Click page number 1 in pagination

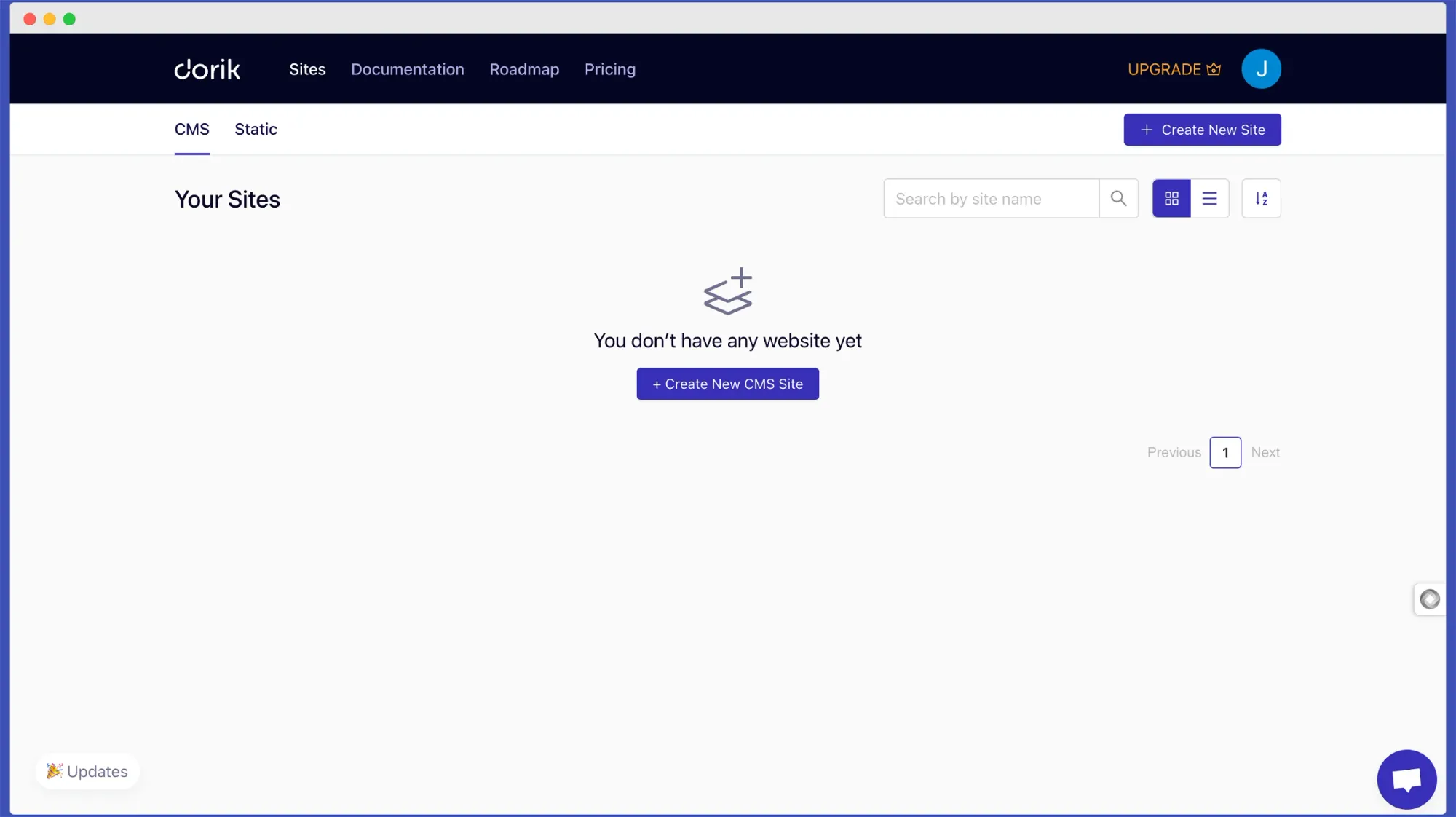tap(1225, 452)
